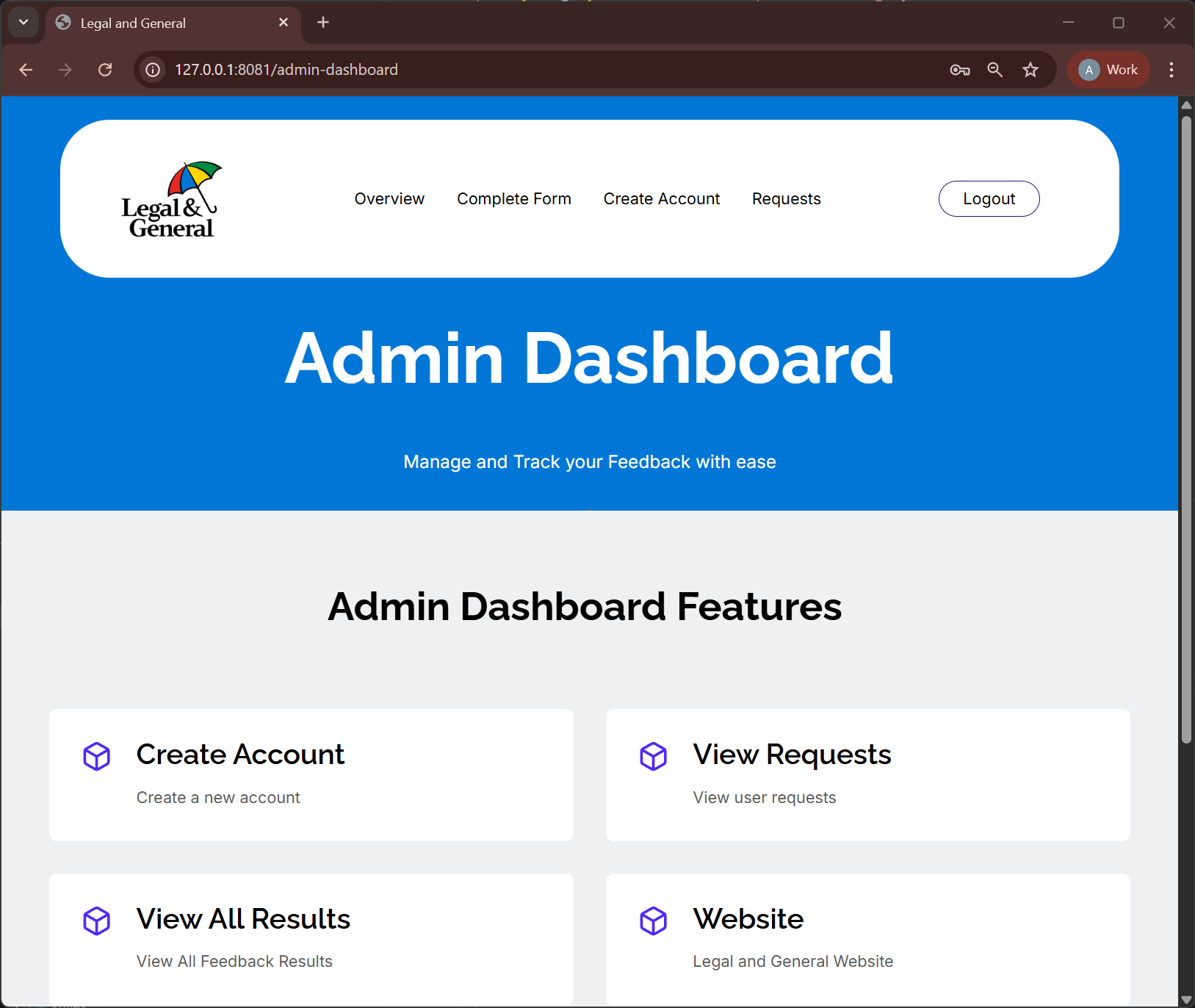
Task: Click the cube icon beside View All Results
Action: click(x=96, y=921)
